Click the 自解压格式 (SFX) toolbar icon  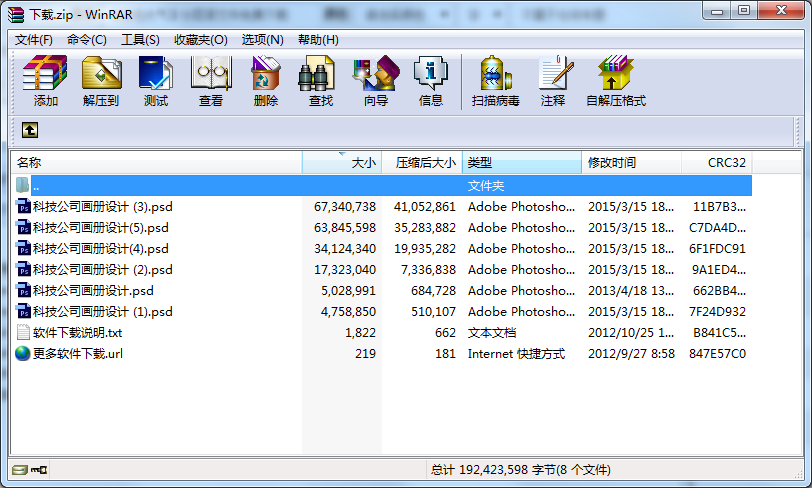(x=615, y=73)
